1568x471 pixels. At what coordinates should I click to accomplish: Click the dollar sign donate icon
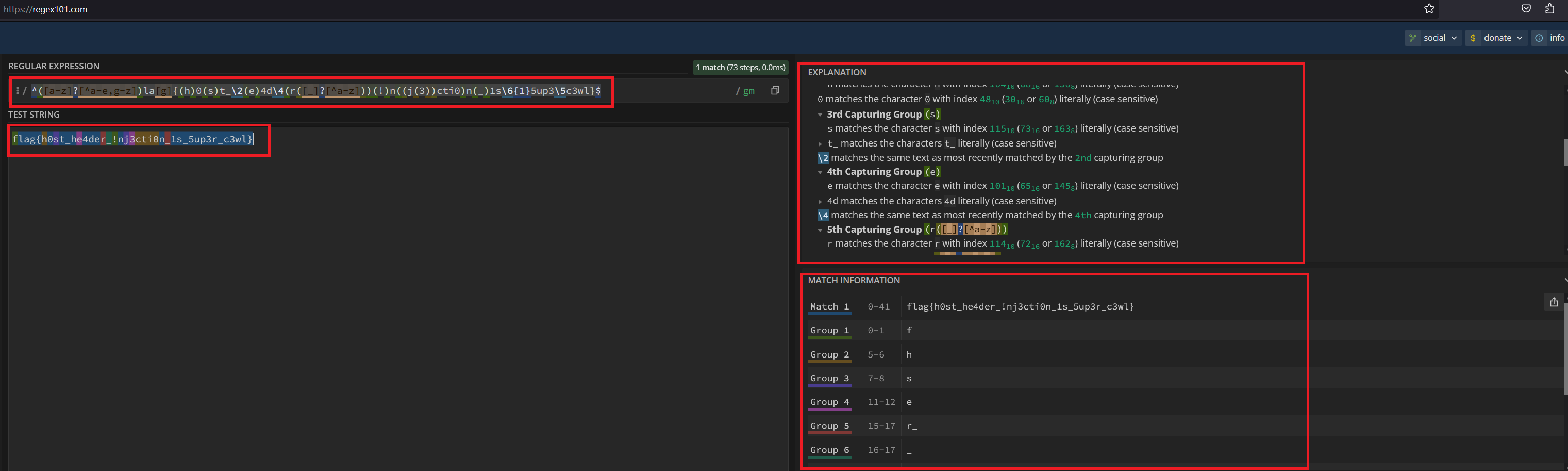click(1473, 38)
